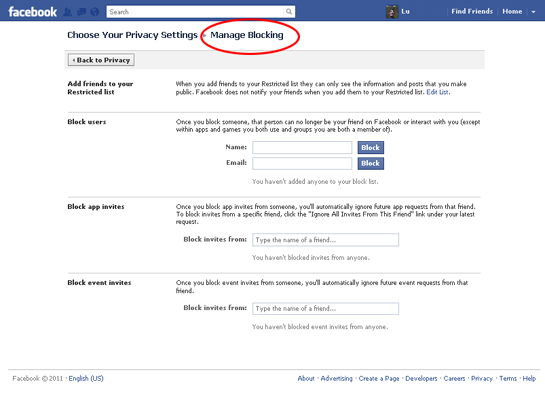The width and height of the screenshot is (545, 399).
Task: Focus friend field under Block event invites
Action: [325, 309]
